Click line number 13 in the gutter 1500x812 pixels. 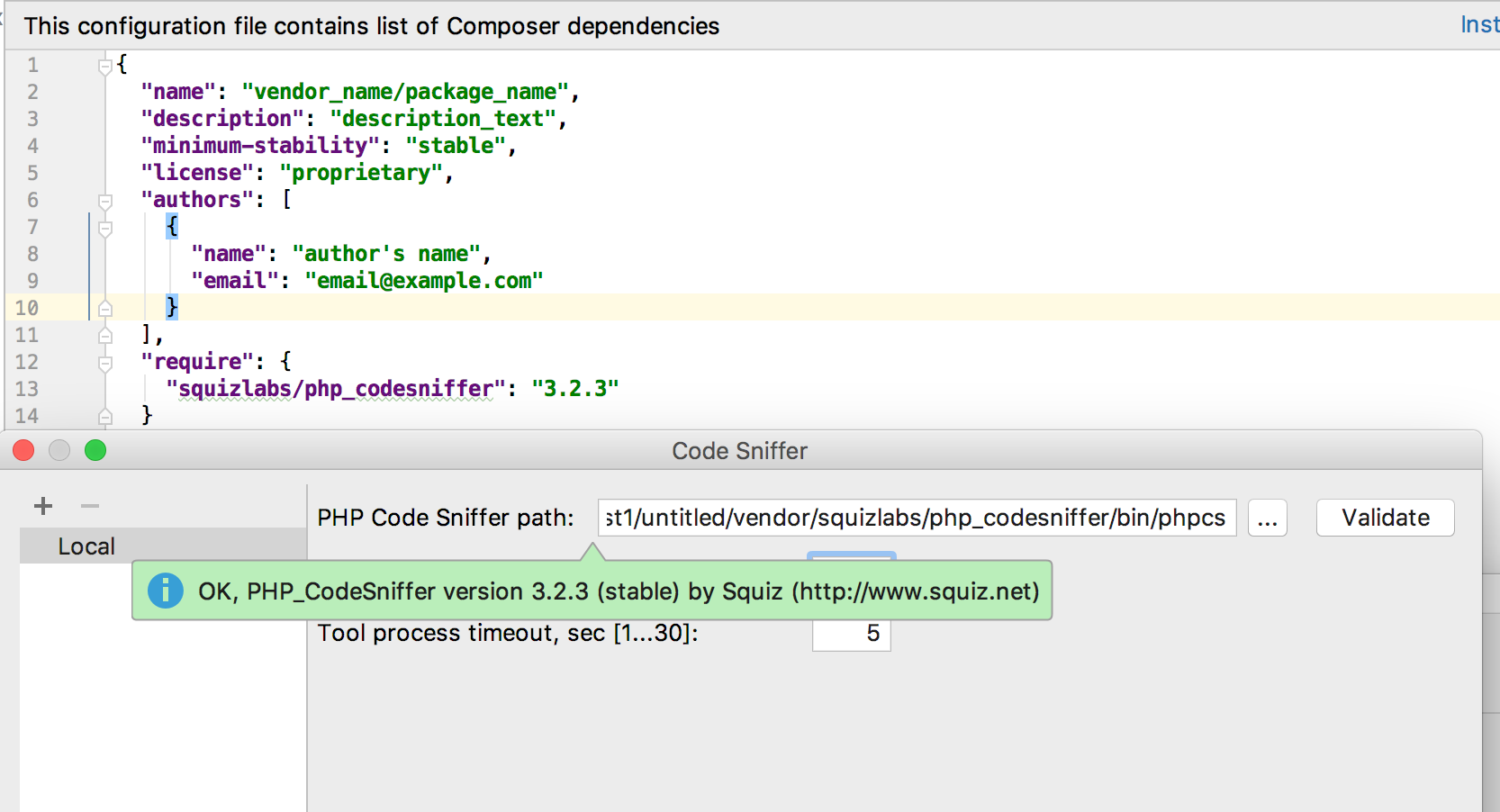(27, 389)
